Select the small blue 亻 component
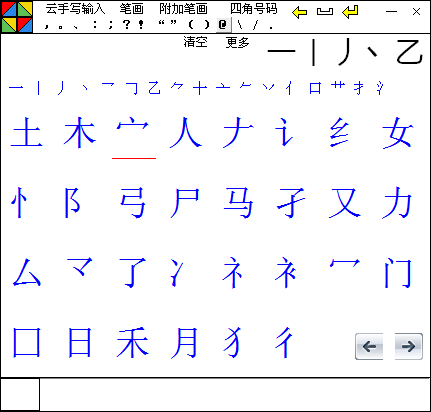Viewport: 431px width, 412px height. pos(289,88)
